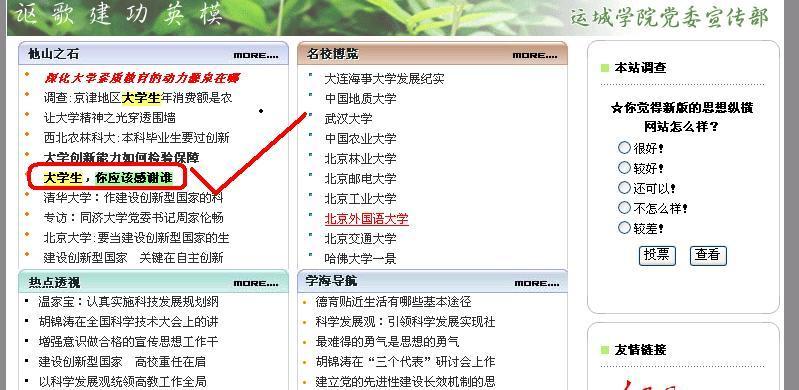Screen dimensions: 799x390
Task: Open the 哈佛大学一景 link
Action: point(360,258)
